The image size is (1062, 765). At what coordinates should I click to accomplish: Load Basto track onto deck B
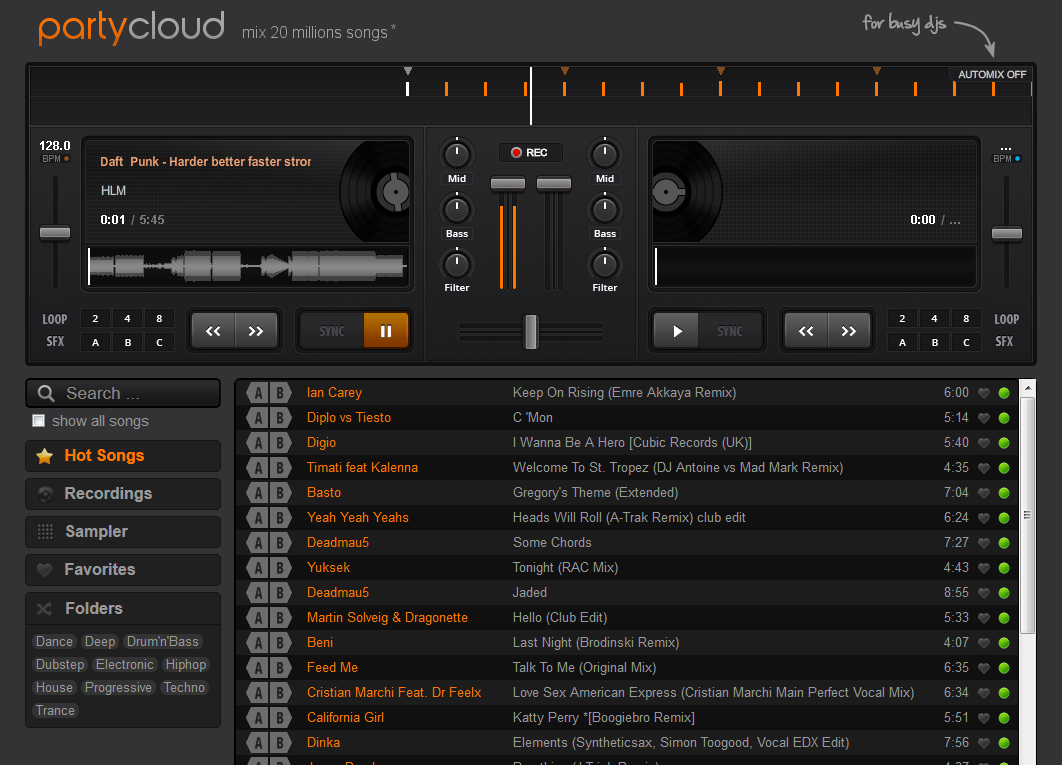point(281,493)
